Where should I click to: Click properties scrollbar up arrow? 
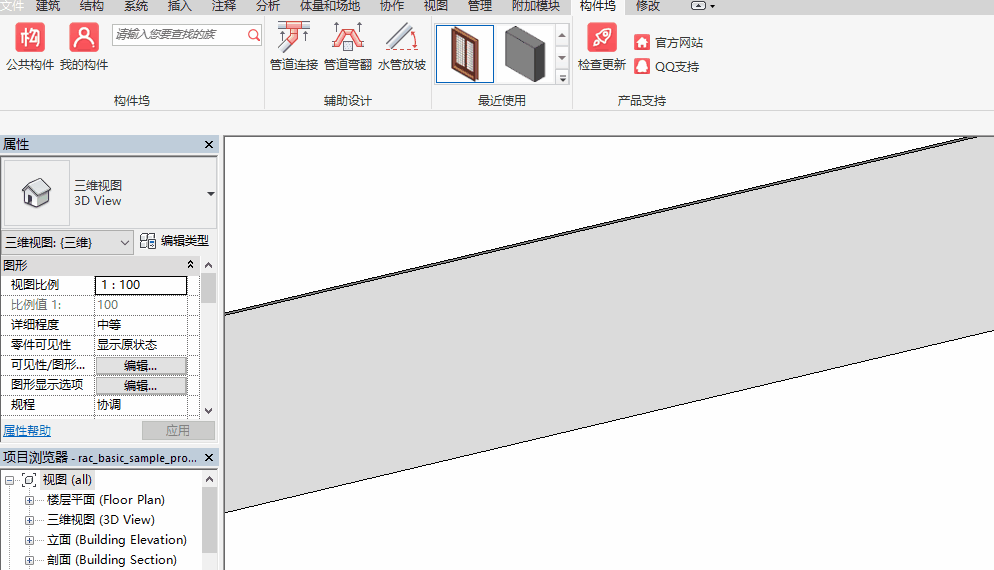pyautogui.click(x=209, y=264)
